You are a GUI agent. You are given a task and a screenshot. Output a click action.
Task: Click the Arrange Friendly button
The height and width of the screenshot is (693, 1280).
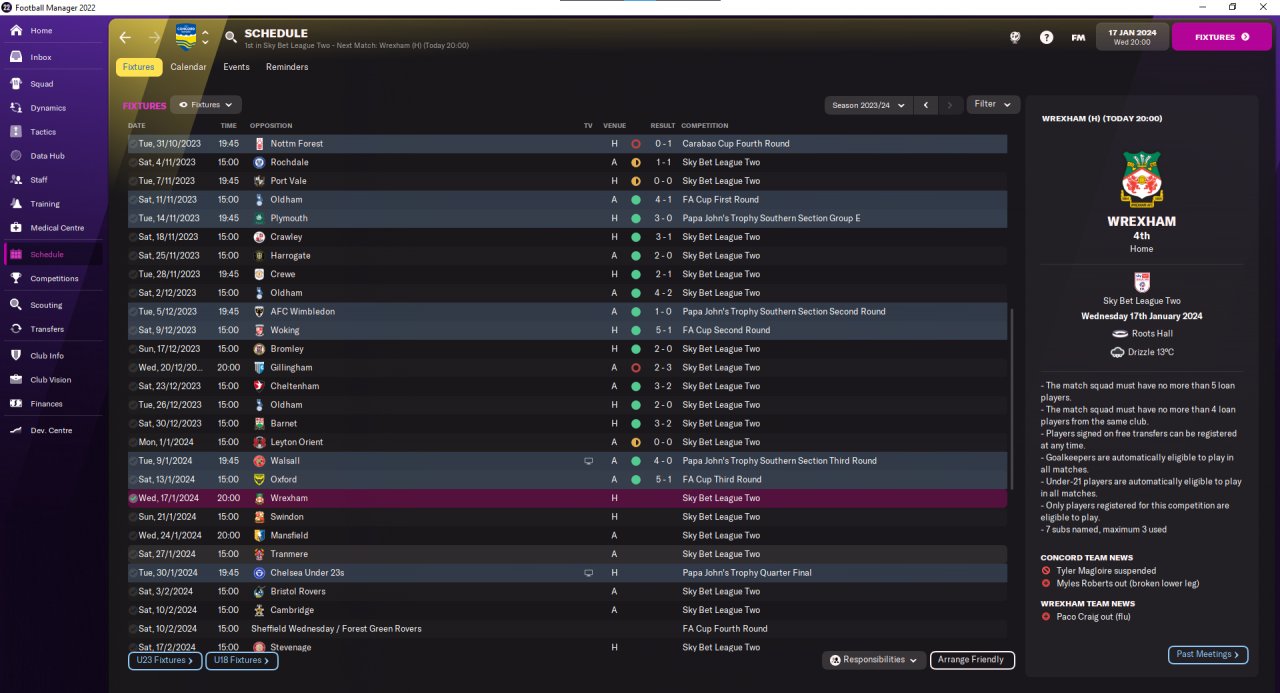(972, 660)
